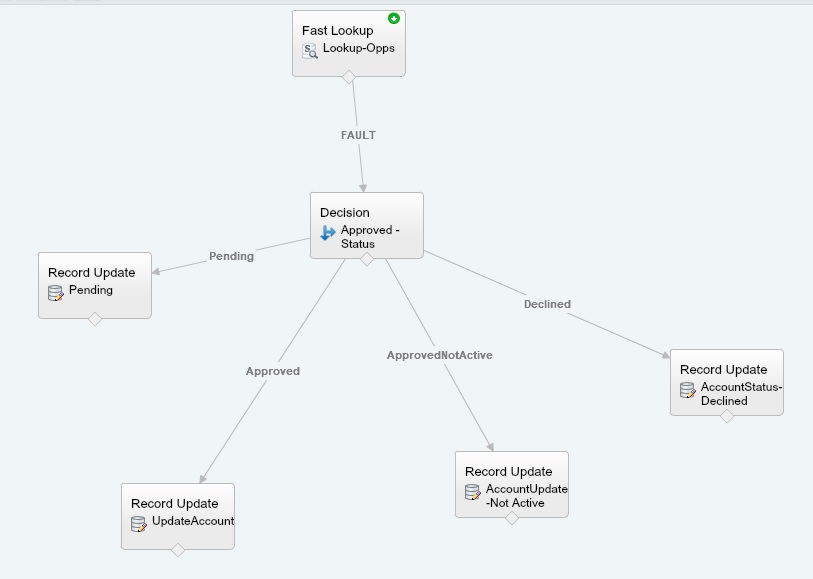The image size is (813, 579).
Task: Select the Approved connector label
Action: [x=273, y=371]
